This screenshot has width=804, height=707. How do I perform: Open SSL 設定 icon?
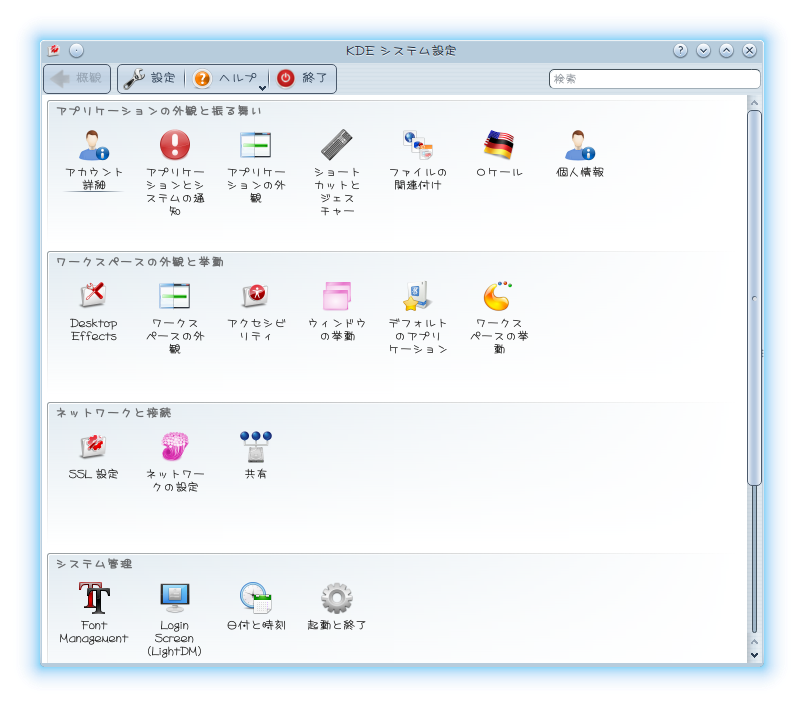(94, 447)
